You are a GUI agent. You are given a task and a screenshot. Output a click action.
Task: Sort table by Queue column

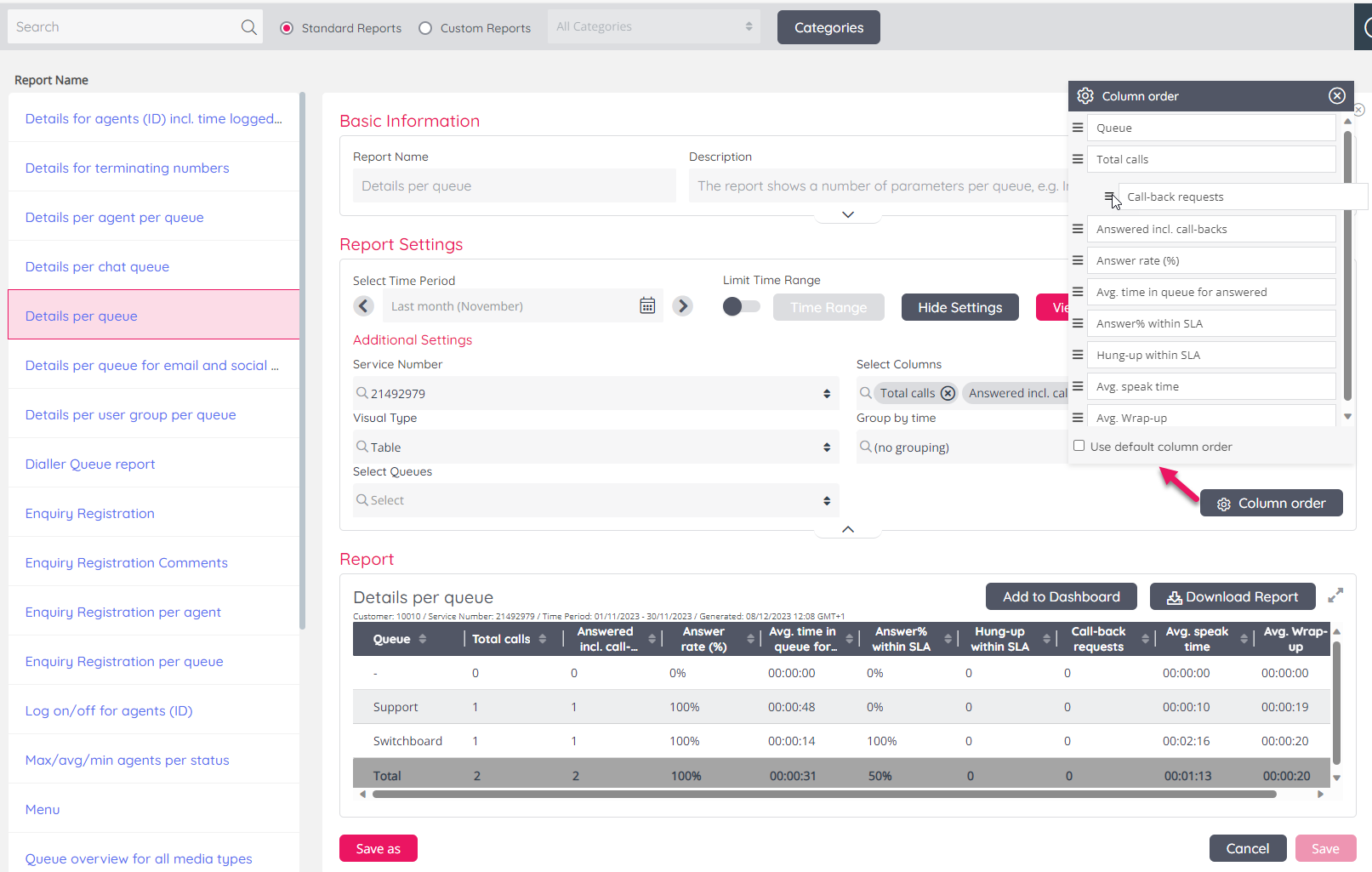pos(423,639)
